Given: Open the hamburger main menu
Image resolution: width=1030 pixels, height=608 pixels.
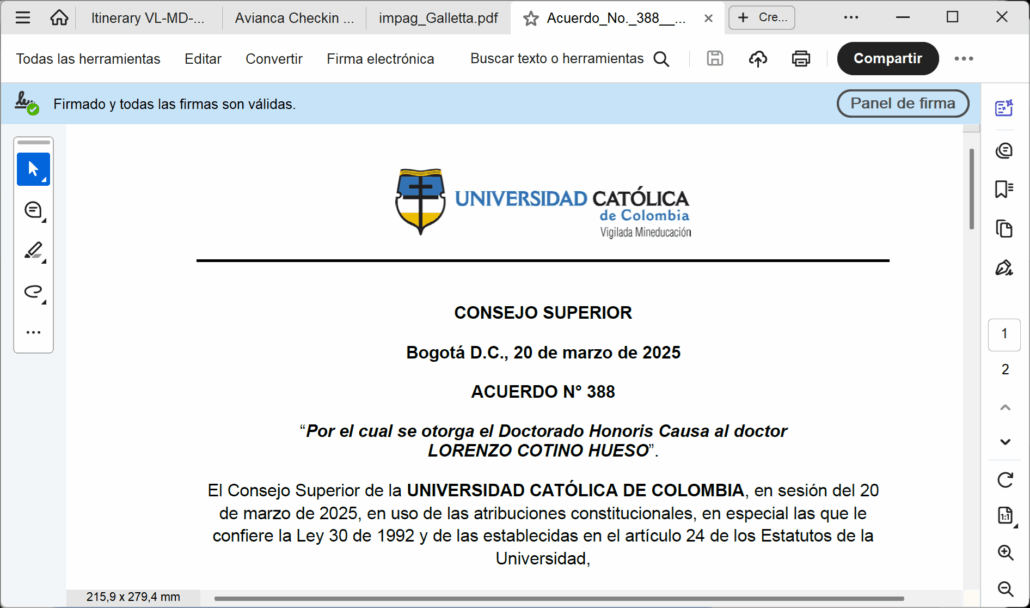Looking at the screenshot, I should 23,18.
